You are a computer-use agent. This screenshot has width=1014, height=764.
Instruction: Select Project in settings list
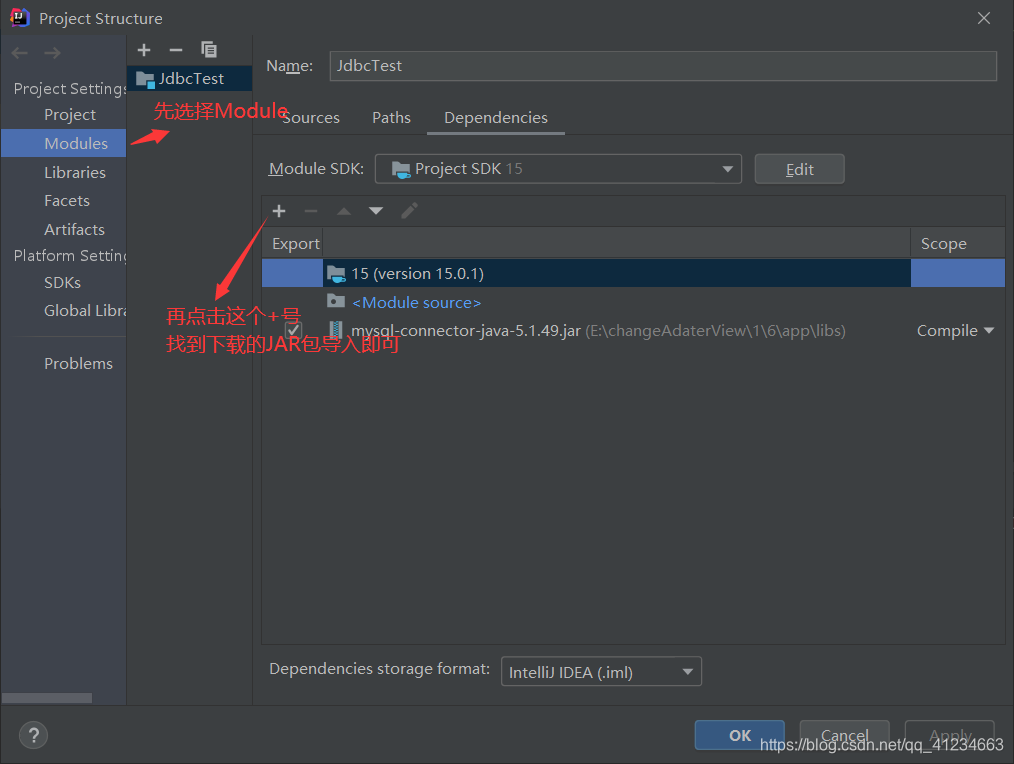70,115
